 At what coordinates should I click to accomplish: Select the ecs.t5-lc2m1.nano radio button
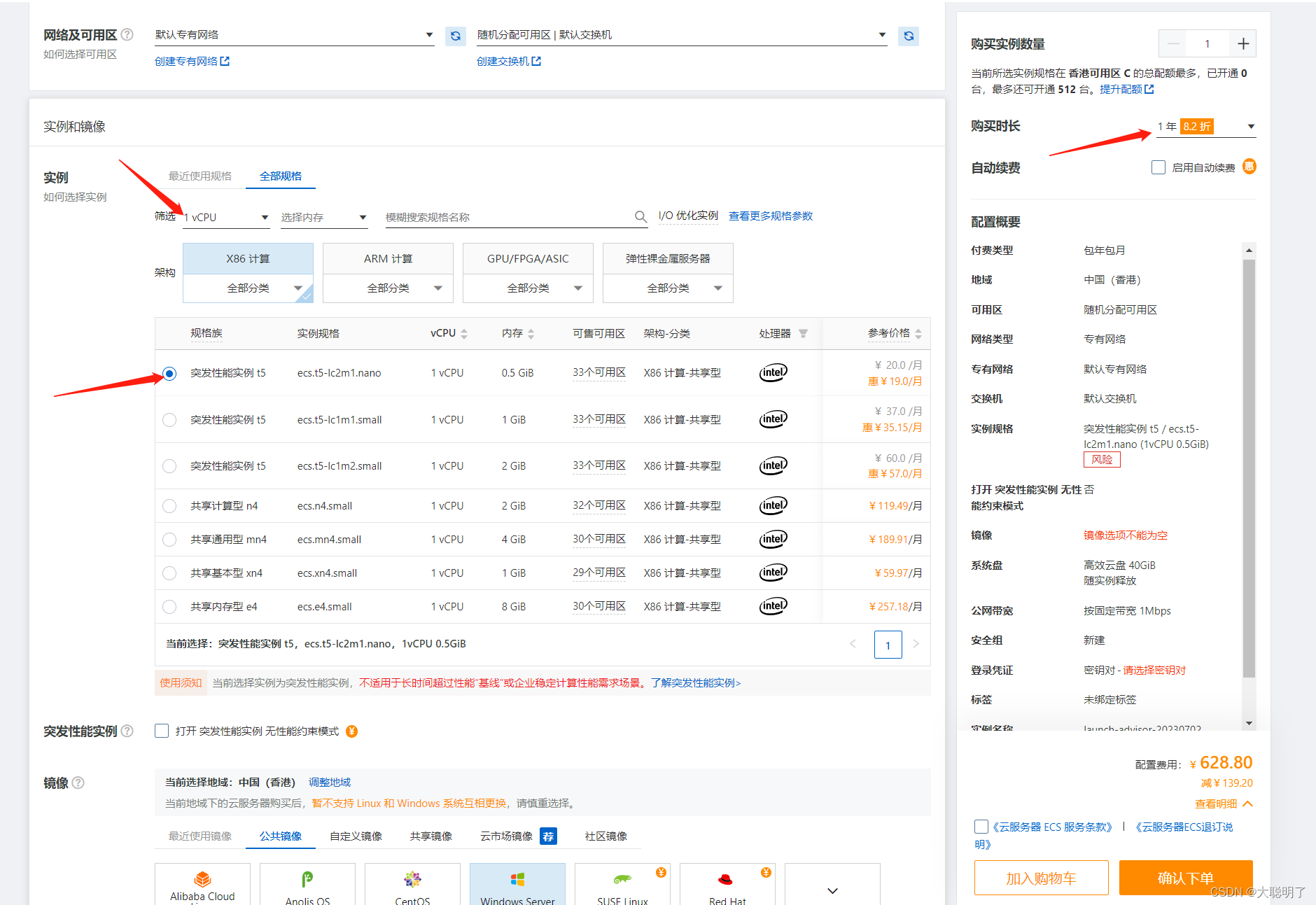169,373
